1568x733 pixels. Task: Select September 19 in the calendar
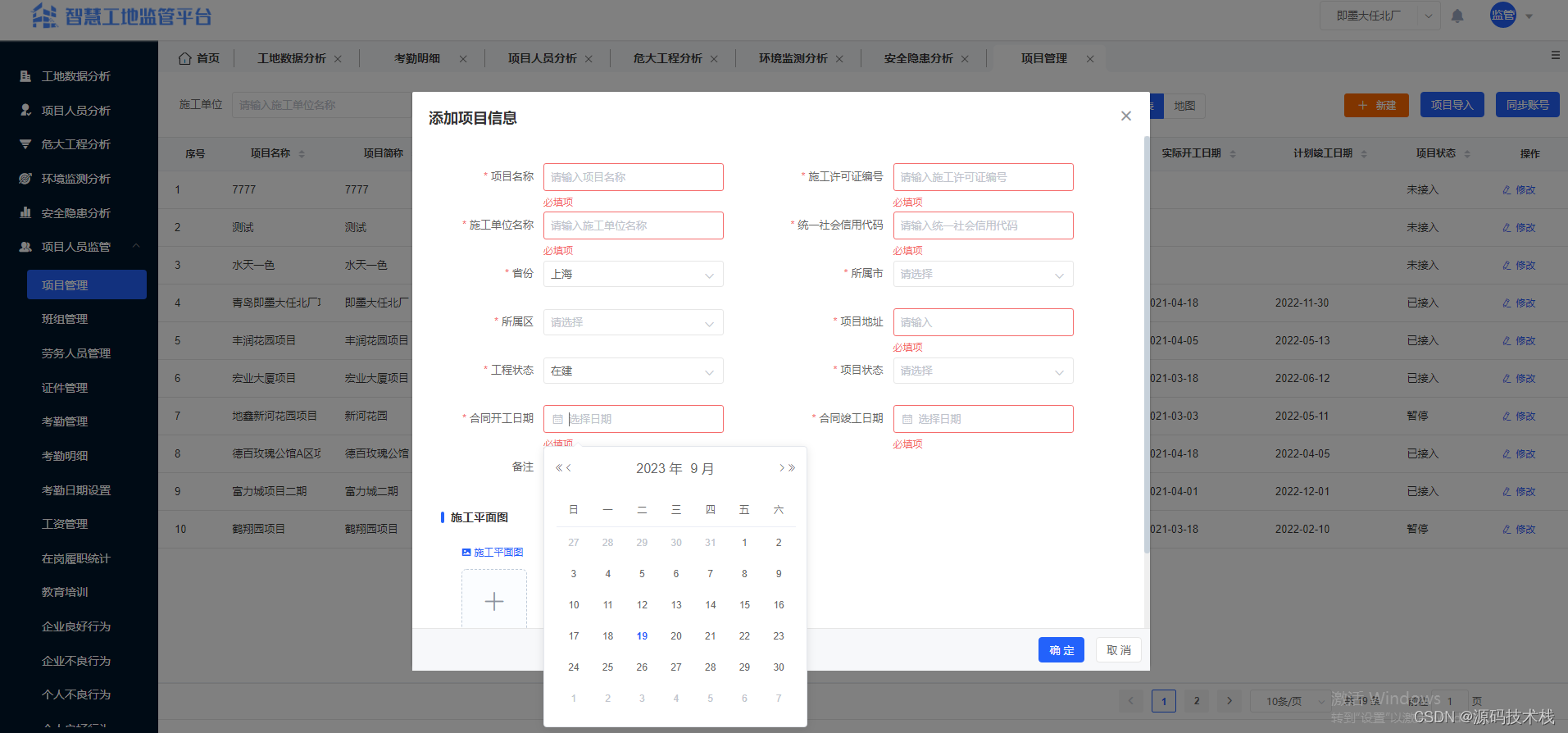(x=642, y=636)
